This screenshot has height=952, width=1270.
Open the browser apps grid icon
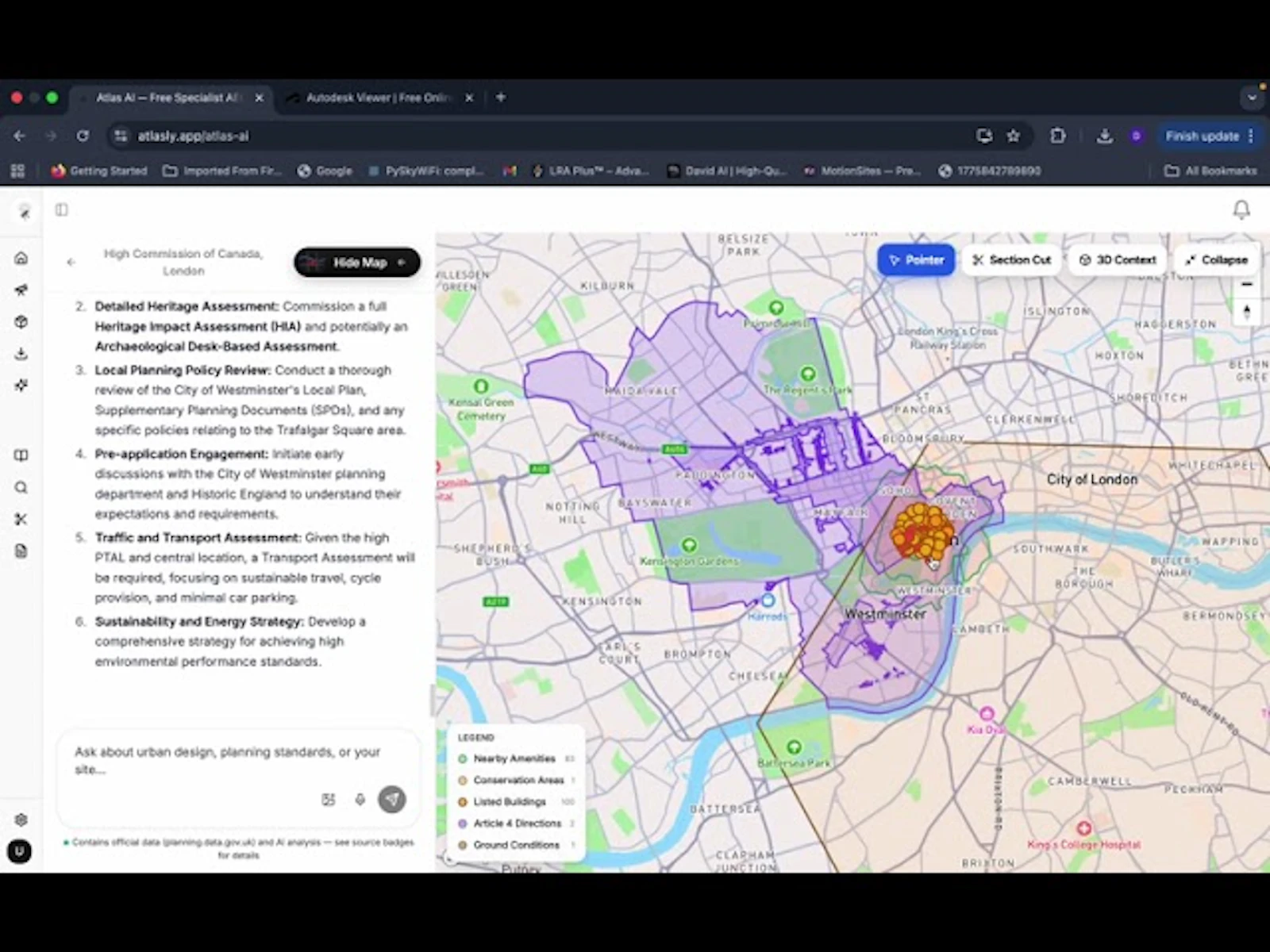pyautogui.click(x=17, y=171)
